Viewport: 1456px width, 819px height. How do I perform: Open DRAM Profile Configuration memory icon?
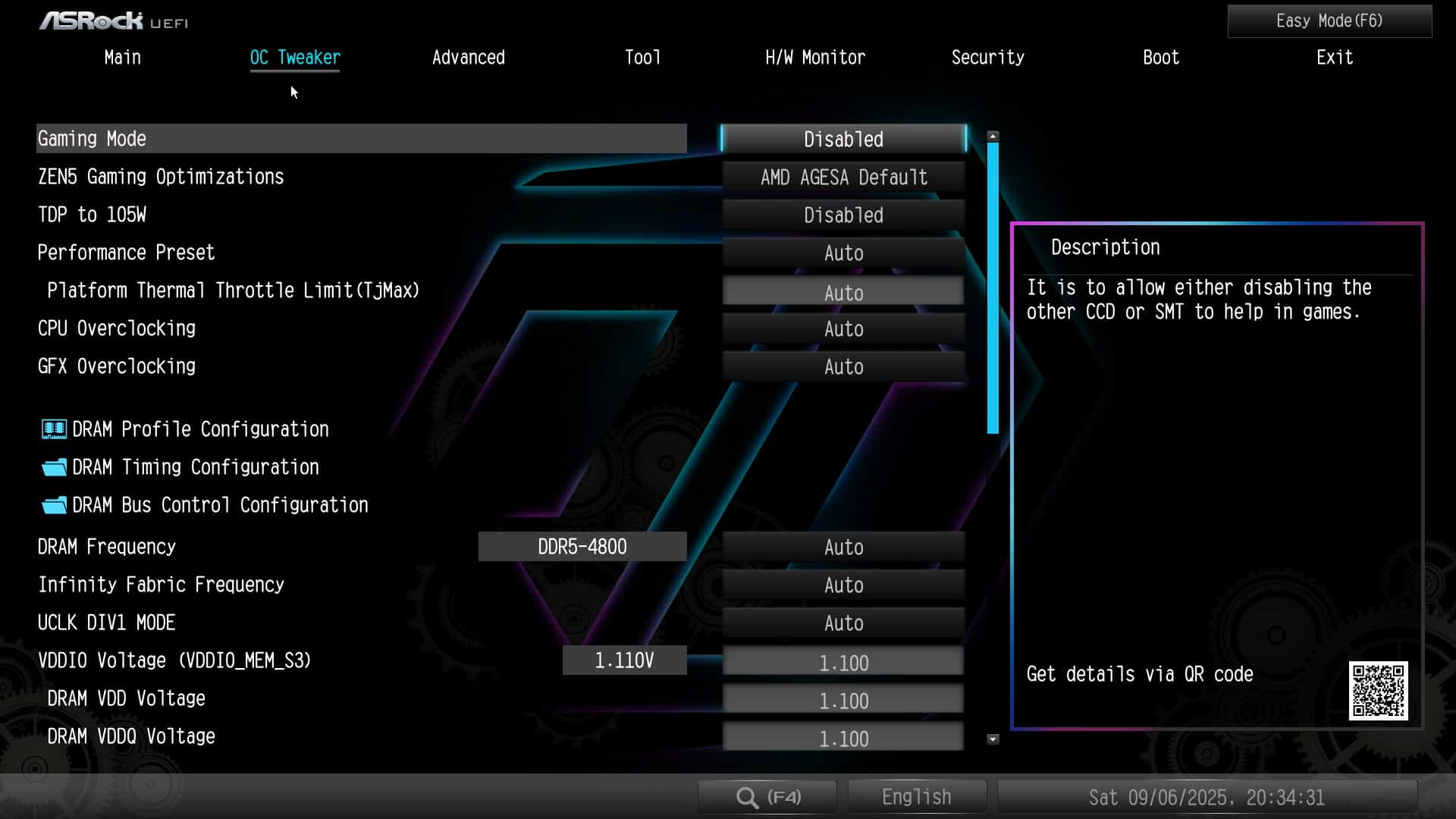[x=54, y=429]
